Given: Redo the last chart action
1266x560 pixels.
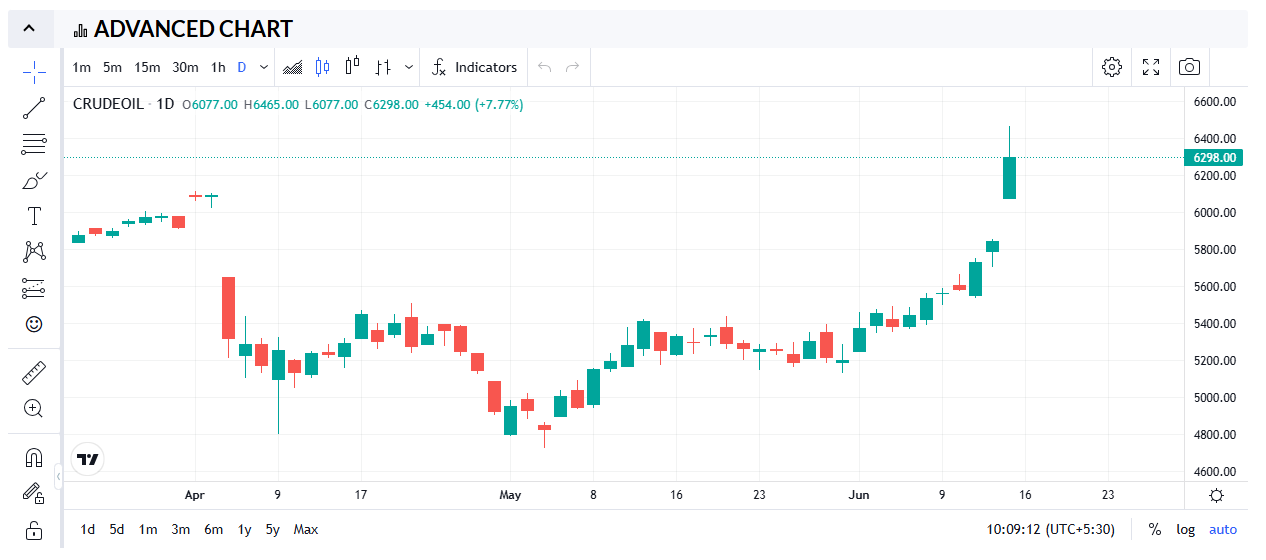Looking at the screenshot, I should (x=573, y=67).
